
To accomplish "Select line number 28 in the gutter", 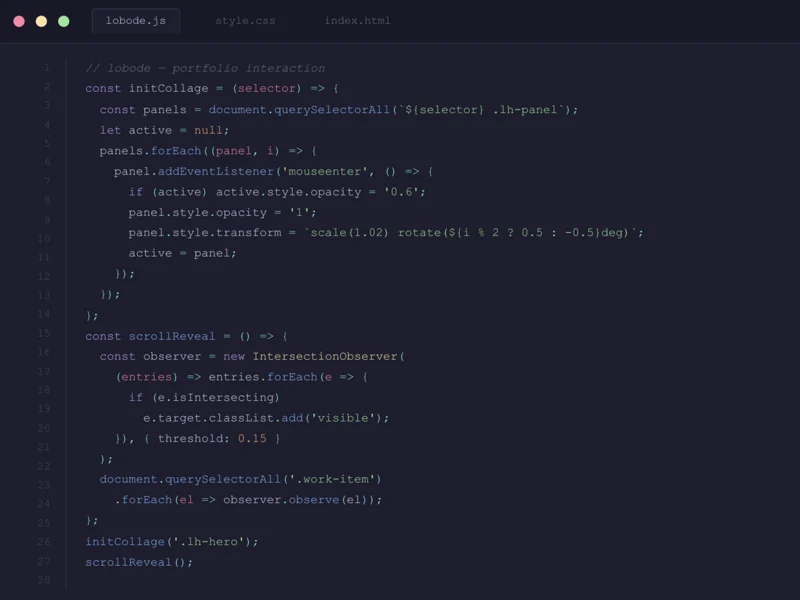I will (x=43, y=580).
